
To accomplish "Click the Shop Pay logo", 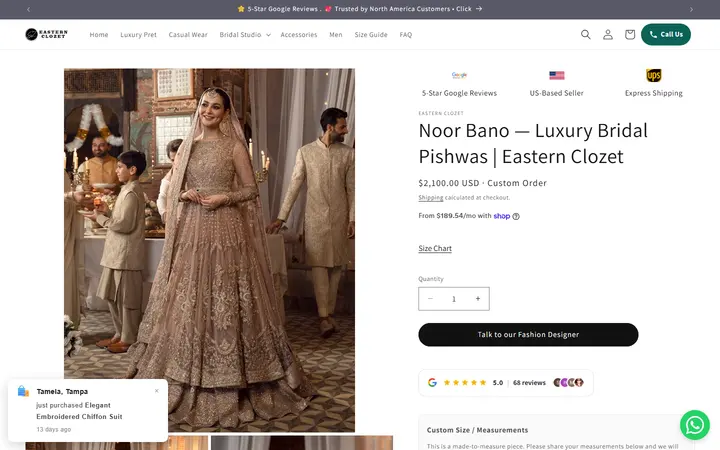I will pyautogui.click(x=501, y=216).
